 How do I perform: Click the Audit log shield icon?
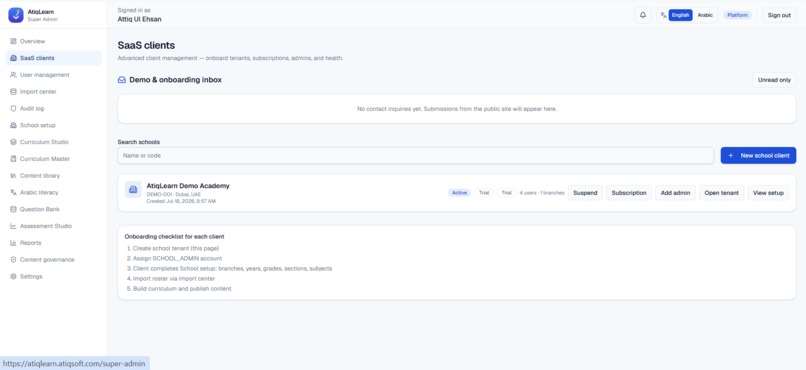(x=13, y=108)
